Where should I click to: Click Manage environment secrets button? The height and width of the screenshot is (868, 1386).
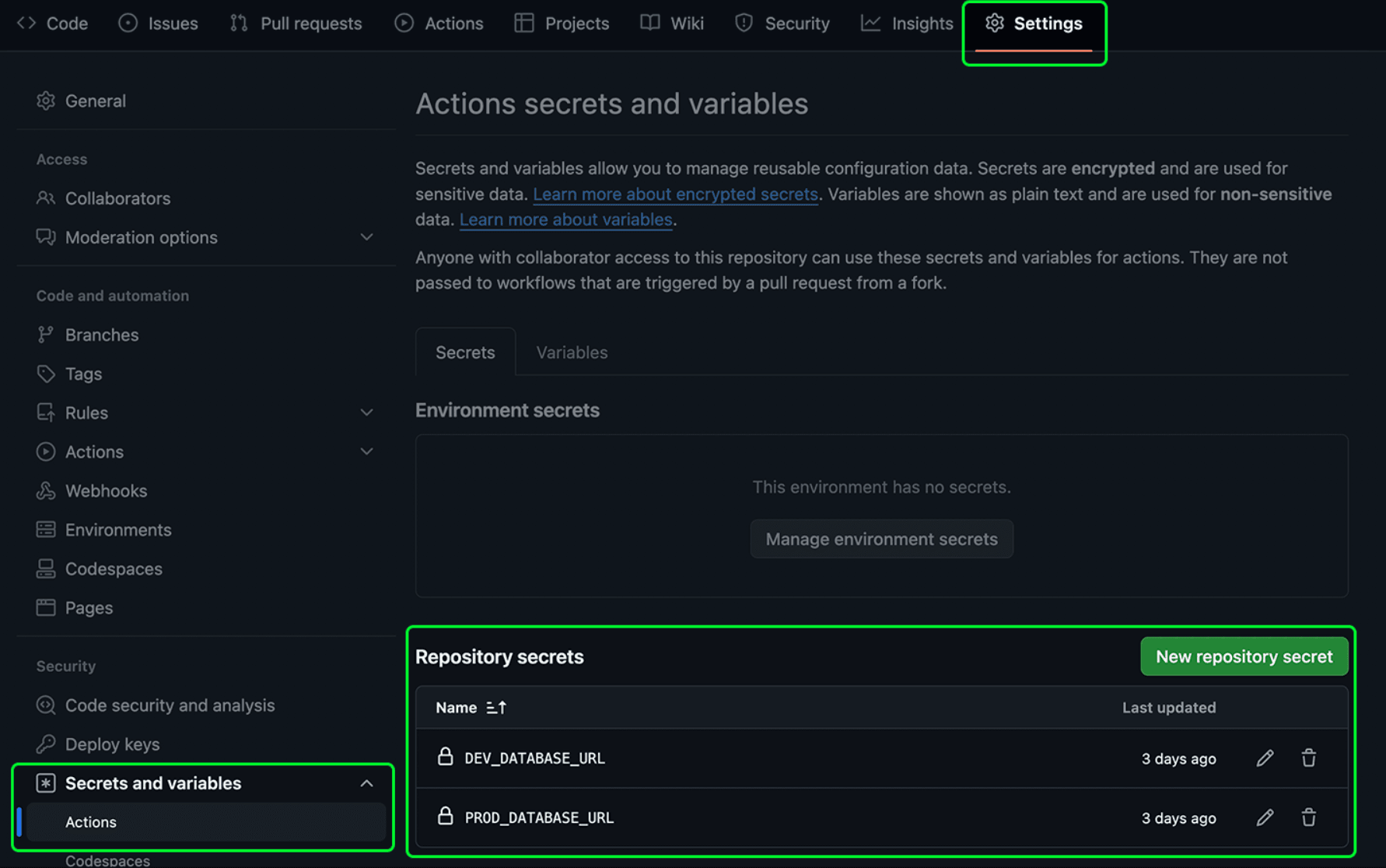881,539
